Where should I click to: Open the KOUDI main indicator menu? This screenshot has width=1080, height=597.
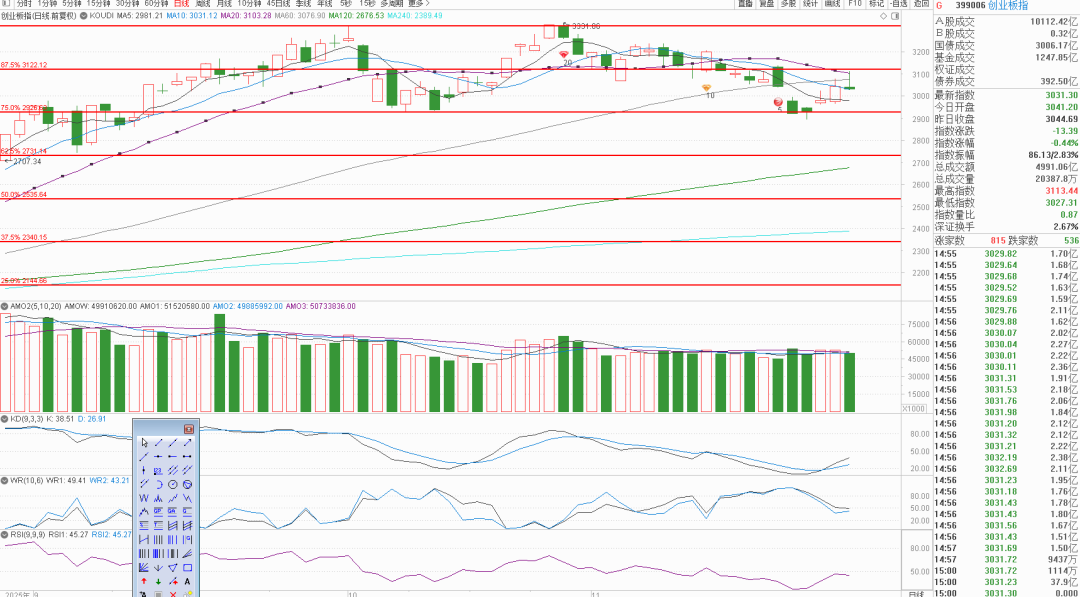coord(103,14)
